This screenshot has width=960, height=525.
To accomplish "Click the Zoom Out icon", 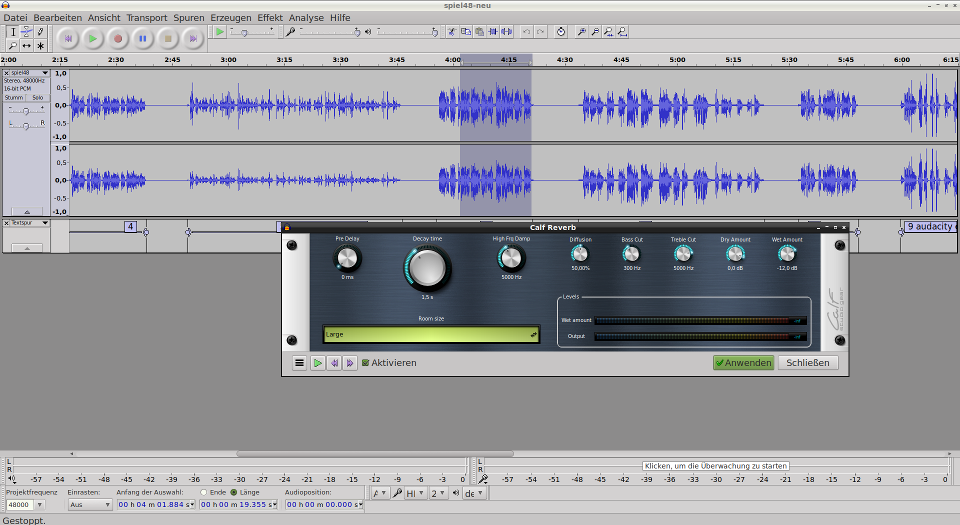I will pyautogui.click(x=595, y=32).
